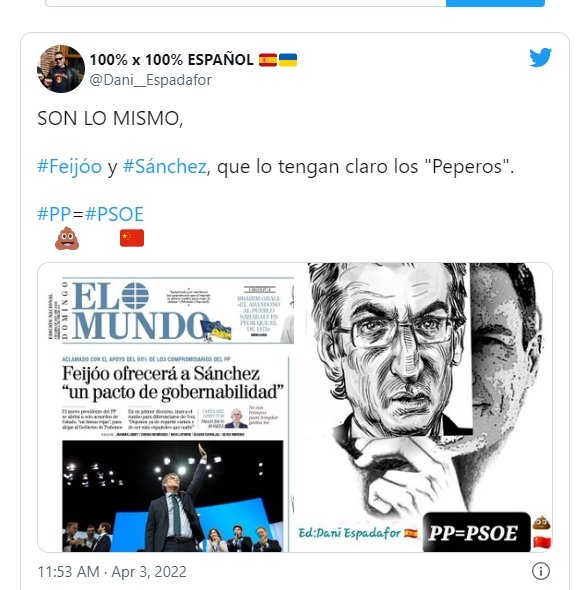This screenshot has width=576, height=590.
Task: Click the 11:53 AM · Apr 3, 2022 timestamp
Action: pyautogui.click(x=112, y=572)
